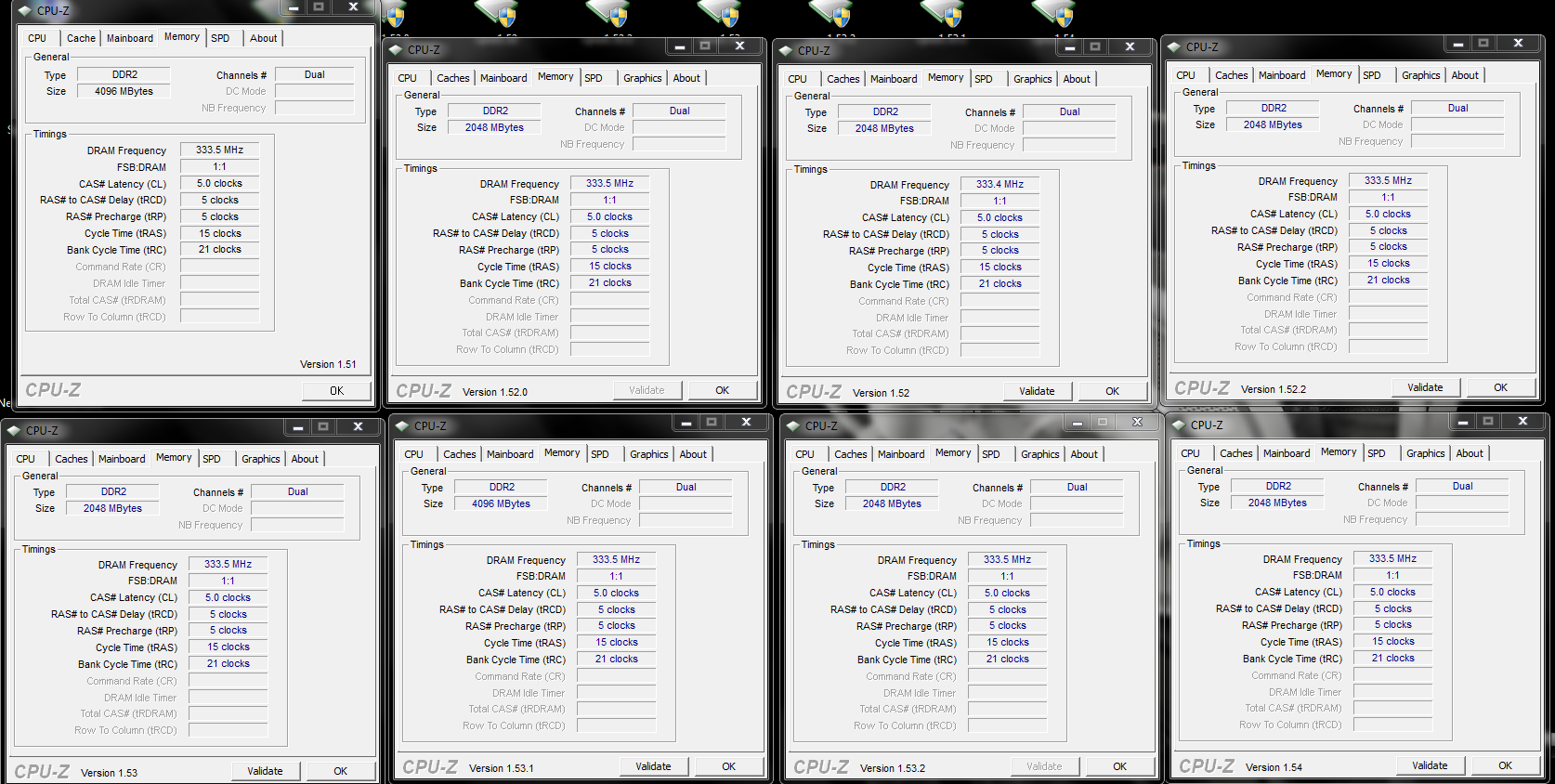1555x784 pixels.
Task: Switch to Graphics tab in Version 1.52.2 window
Action: [x=1421, y=75]
